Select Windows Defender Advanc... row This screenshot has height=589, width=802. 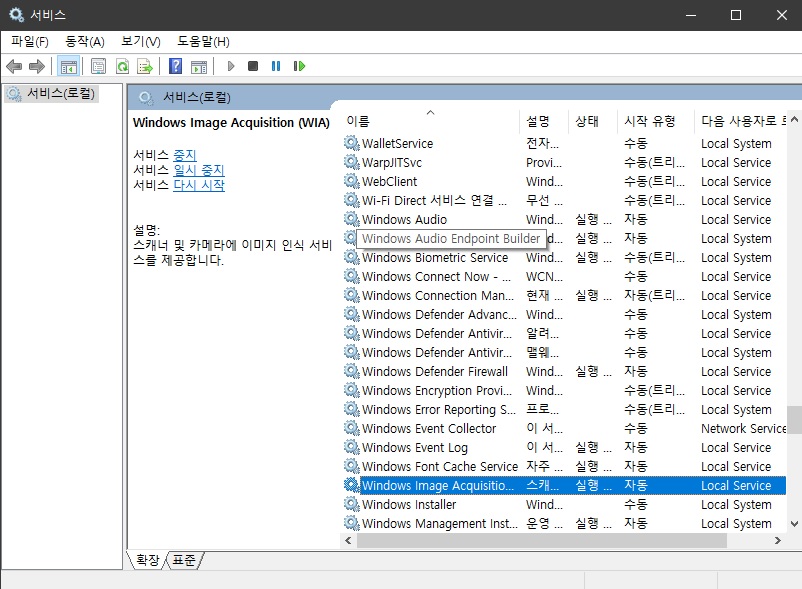click(x=565, y=314)
